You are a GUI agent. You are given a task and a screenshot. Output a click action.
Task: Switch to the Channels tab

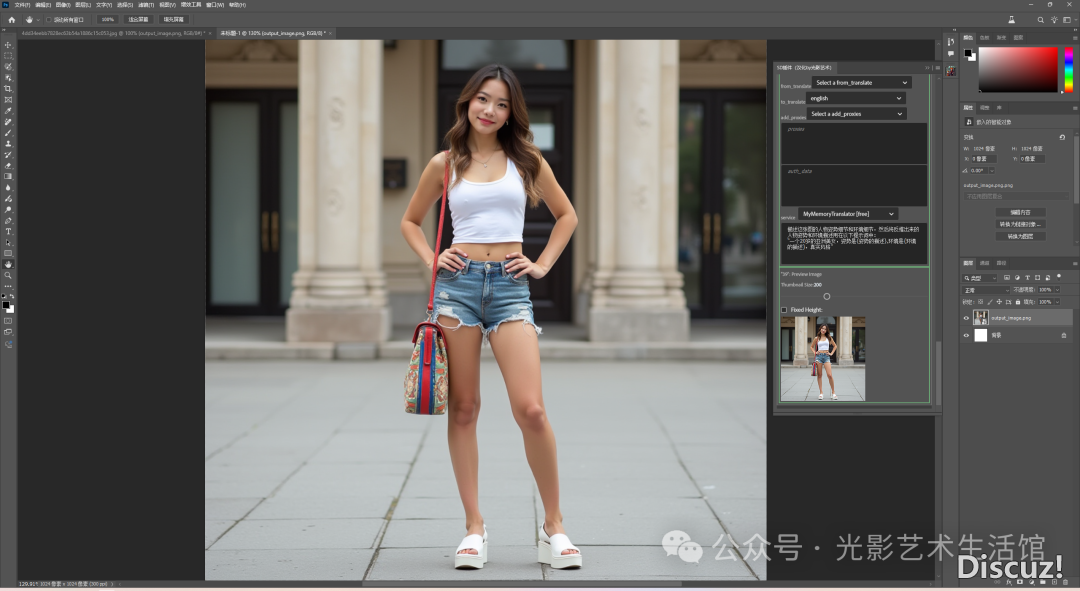coord(984,263)
